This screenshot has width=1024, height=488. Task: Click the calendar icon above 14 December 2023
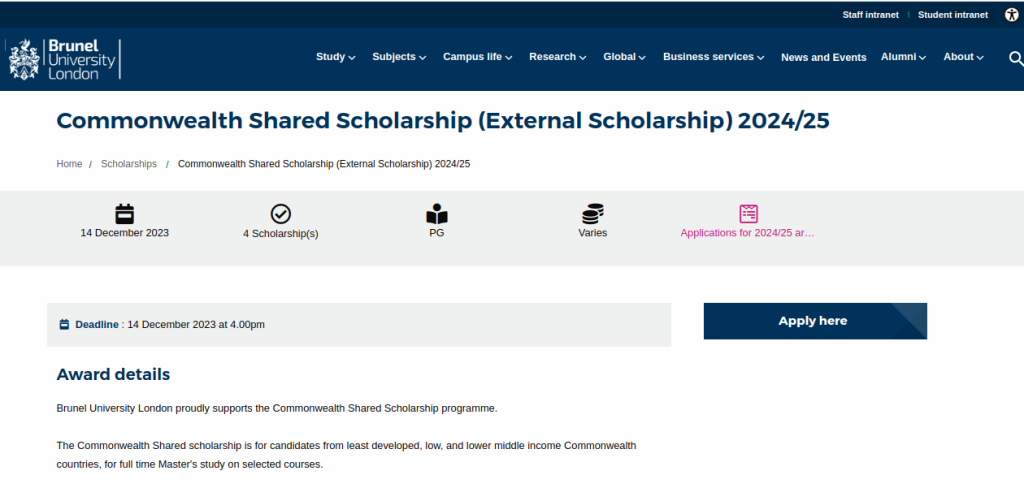(x=125, y=213)
